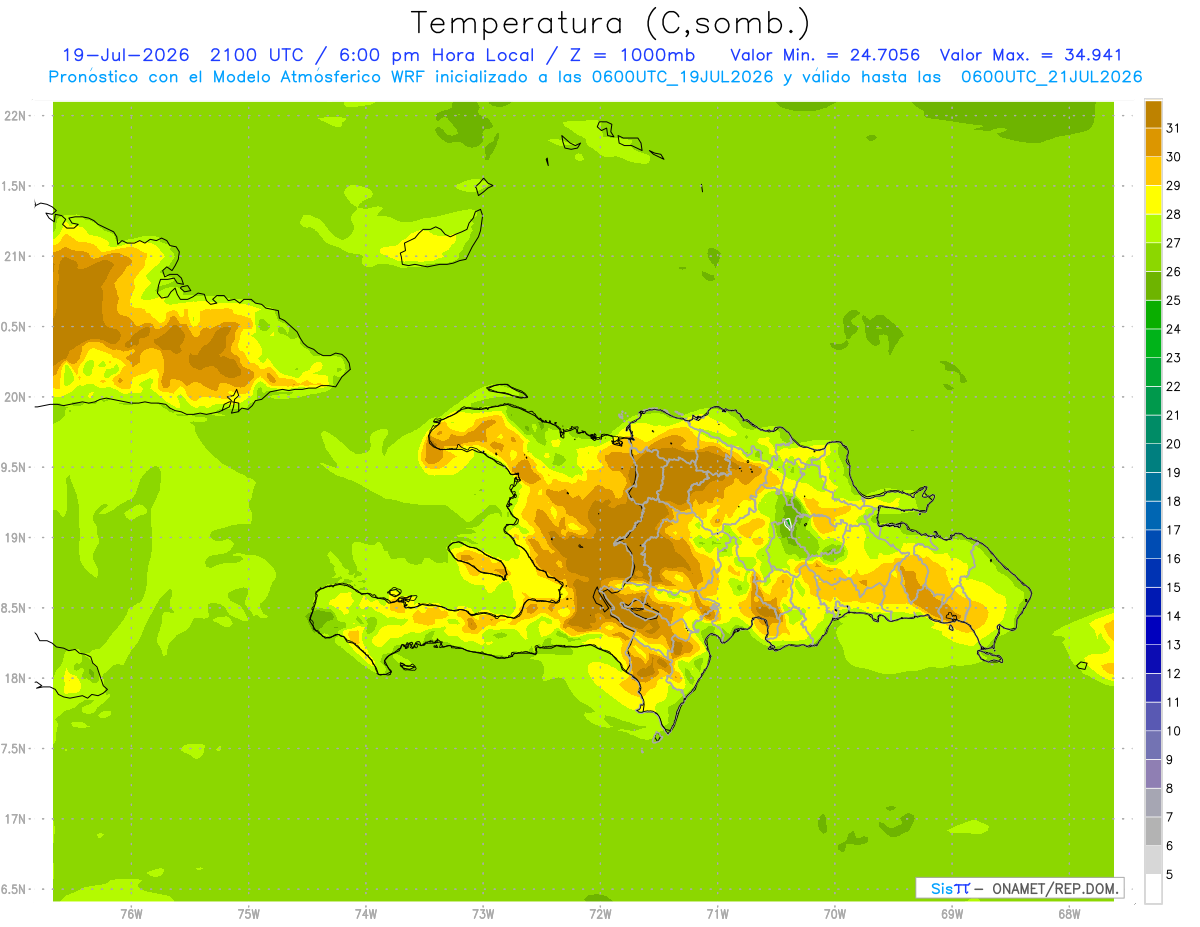Click the "71W" longitude label

717,914
